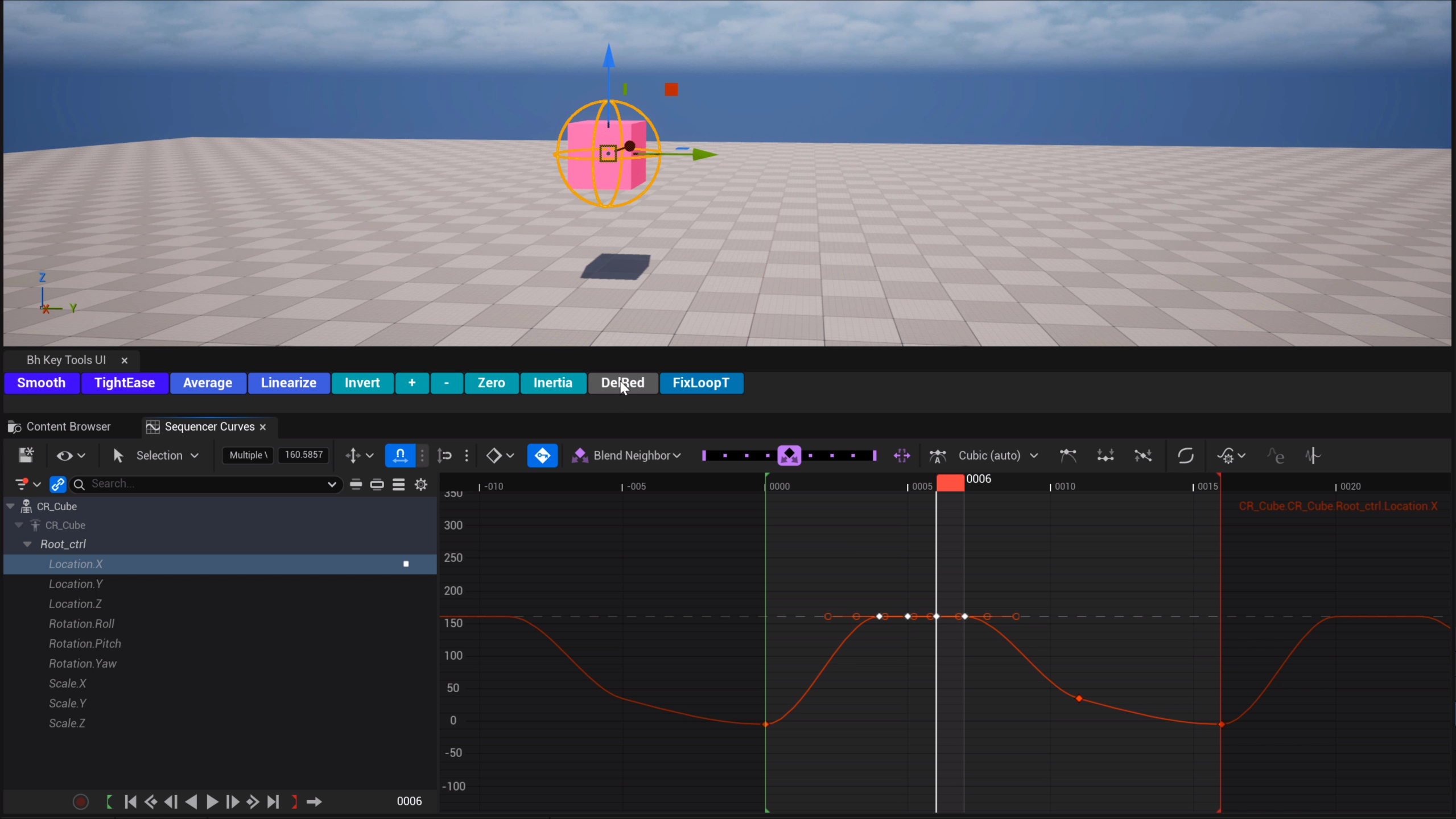
Task: Click the key value field 160.5857
Action: pos(304,455)
